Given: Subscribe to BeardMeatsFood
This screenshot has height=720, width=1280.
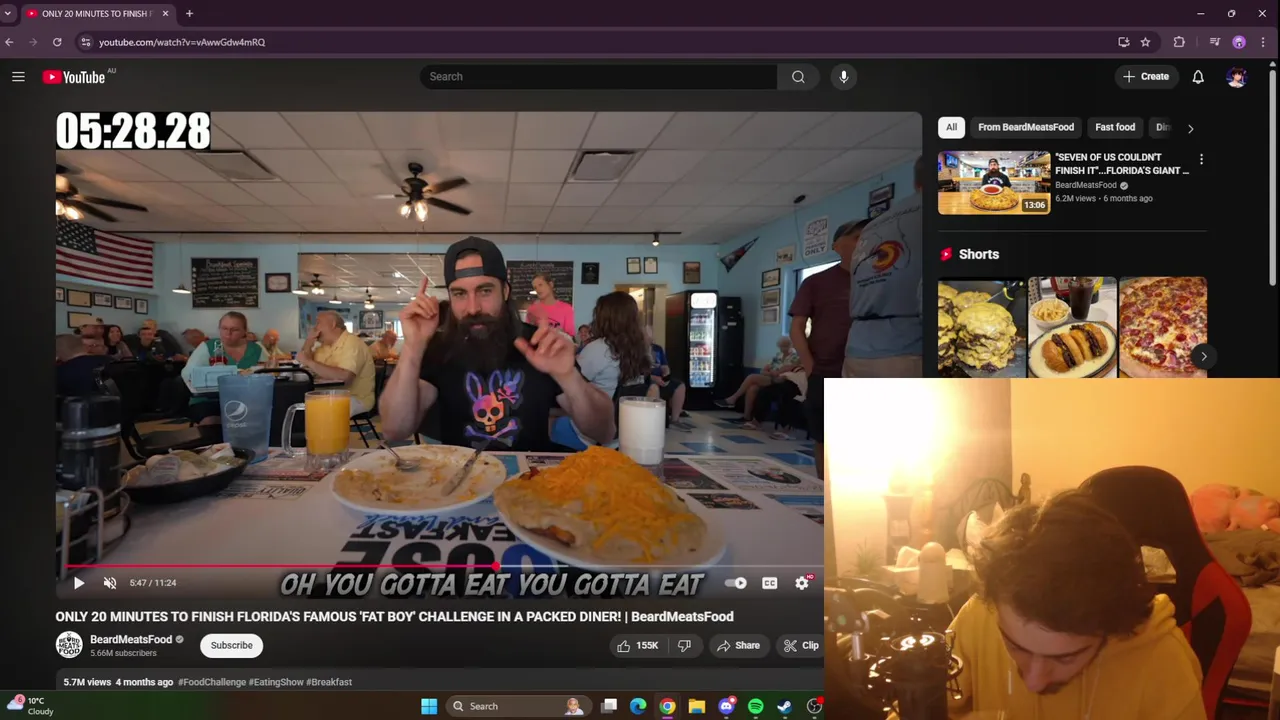Looking at the screenshot, I should 231,646.
